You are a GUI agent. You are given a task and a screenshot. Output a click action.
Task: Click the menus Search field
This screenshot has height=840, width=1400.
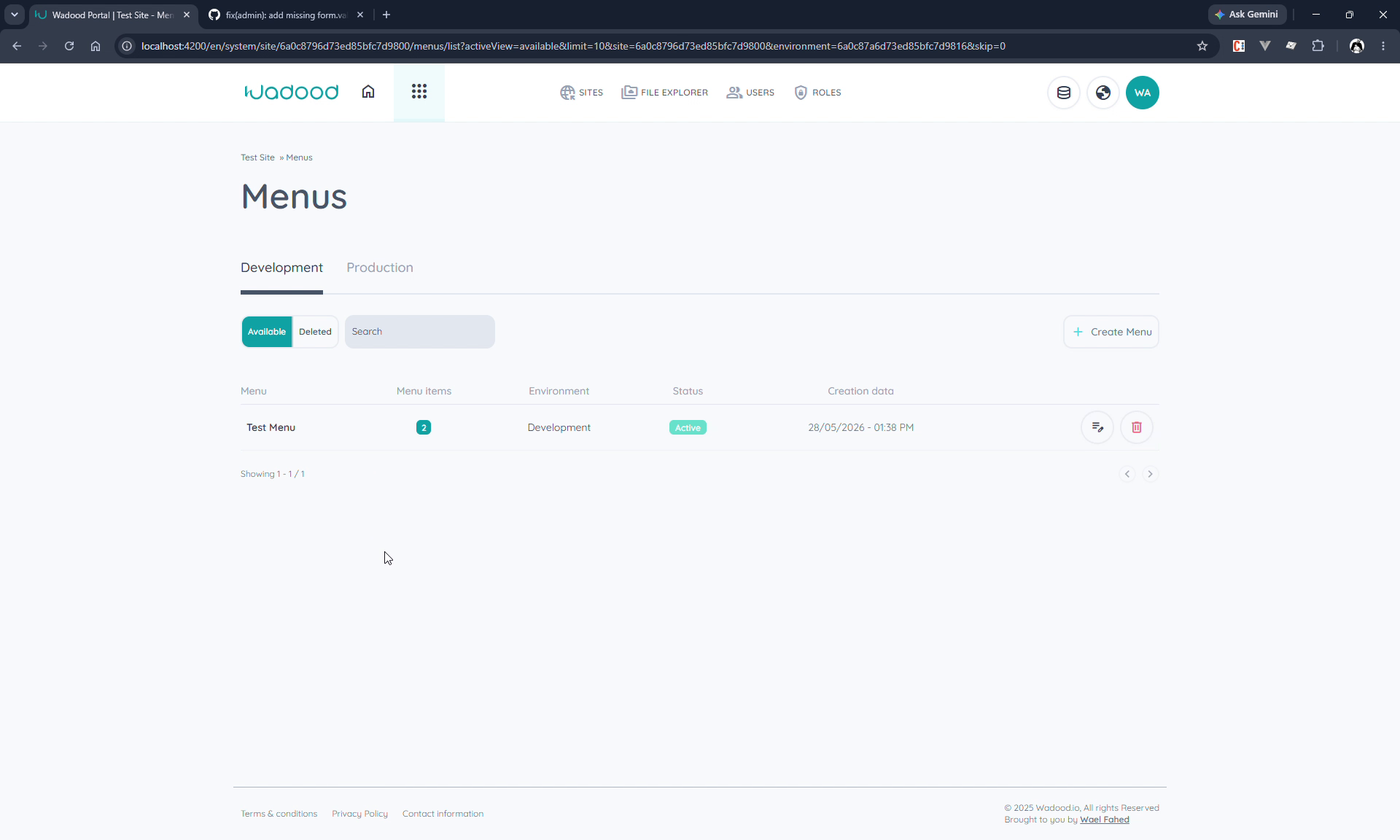tap(420, 332)
